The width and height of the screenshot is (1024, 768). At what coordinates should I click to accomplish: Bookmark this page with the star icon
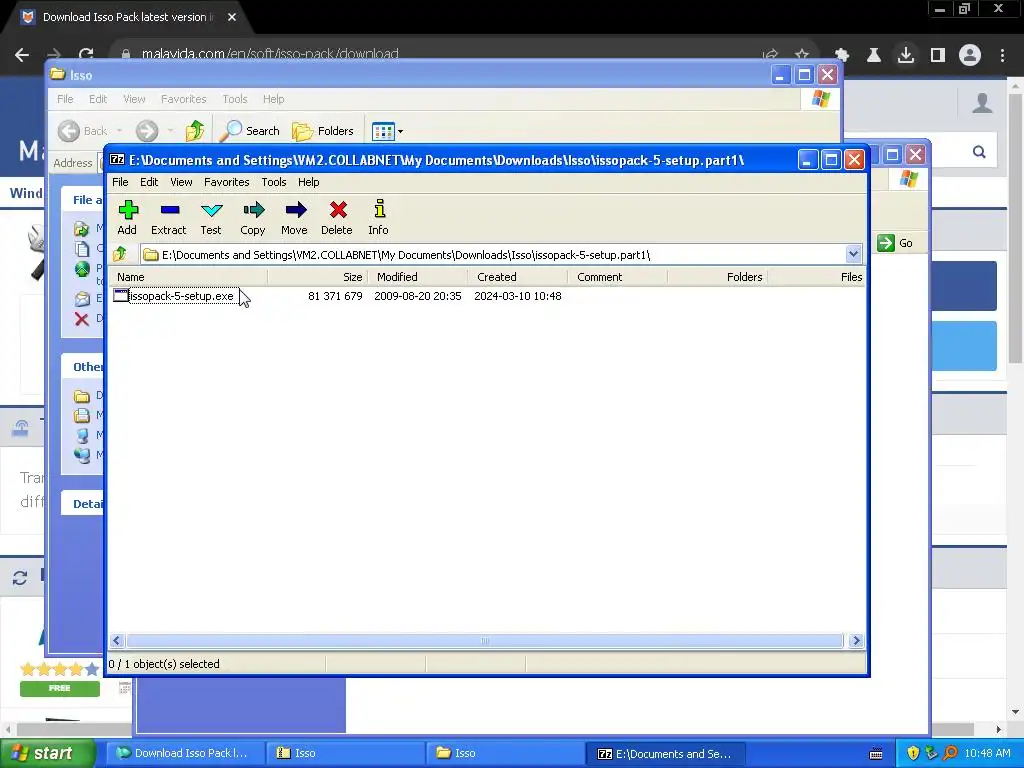click(x=802, y=55)
